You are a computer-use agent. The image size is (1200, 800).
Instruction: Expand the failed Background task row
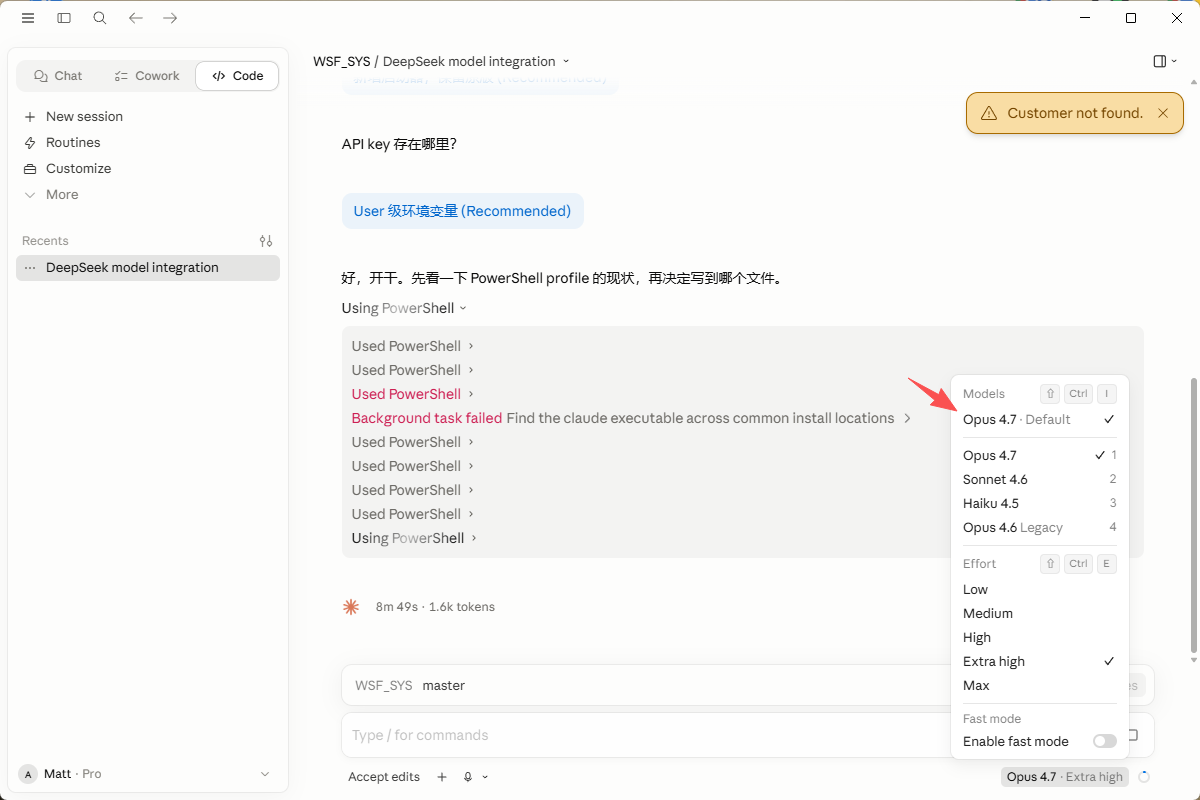(631, 418)
